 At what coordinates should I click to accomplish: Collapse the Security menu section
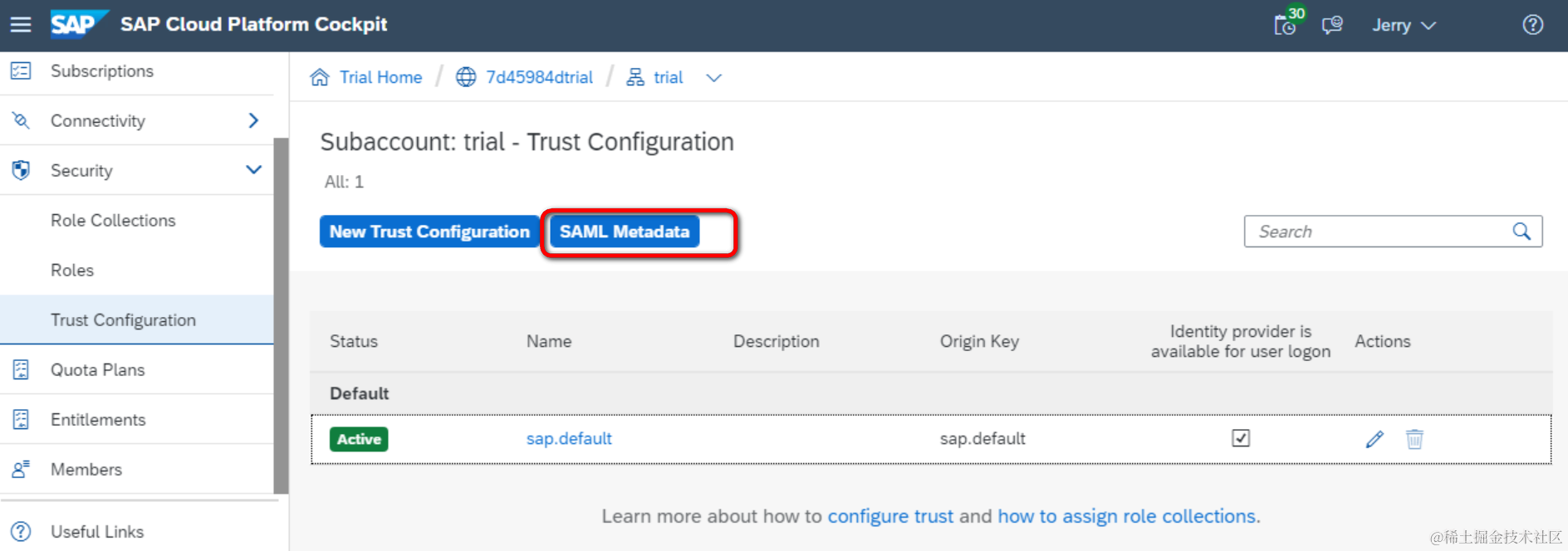click(x=253, y=170)
